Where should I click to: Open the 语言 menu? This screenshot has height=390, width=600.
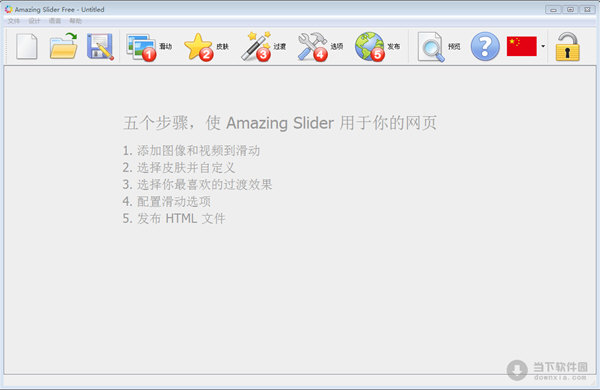click(55, 21)
